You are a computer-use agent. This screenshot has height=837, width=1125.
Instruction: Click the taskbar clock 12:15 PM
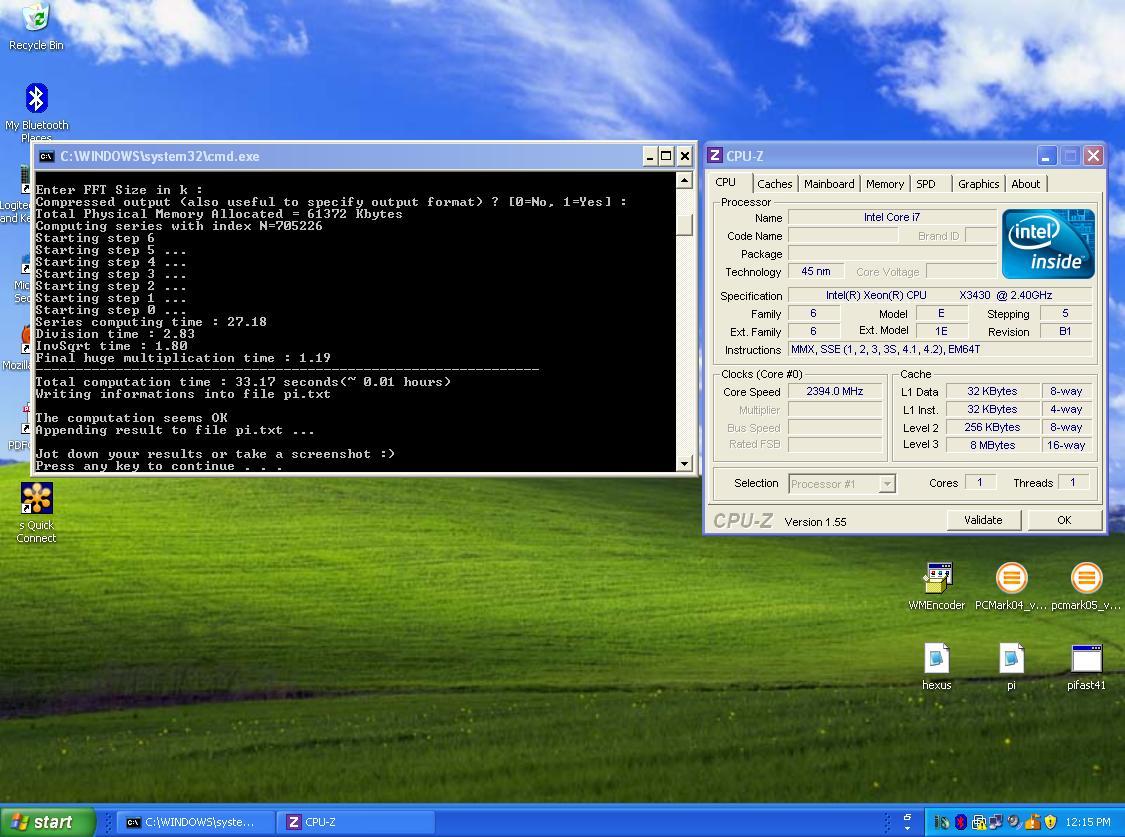pos(1088,822)
